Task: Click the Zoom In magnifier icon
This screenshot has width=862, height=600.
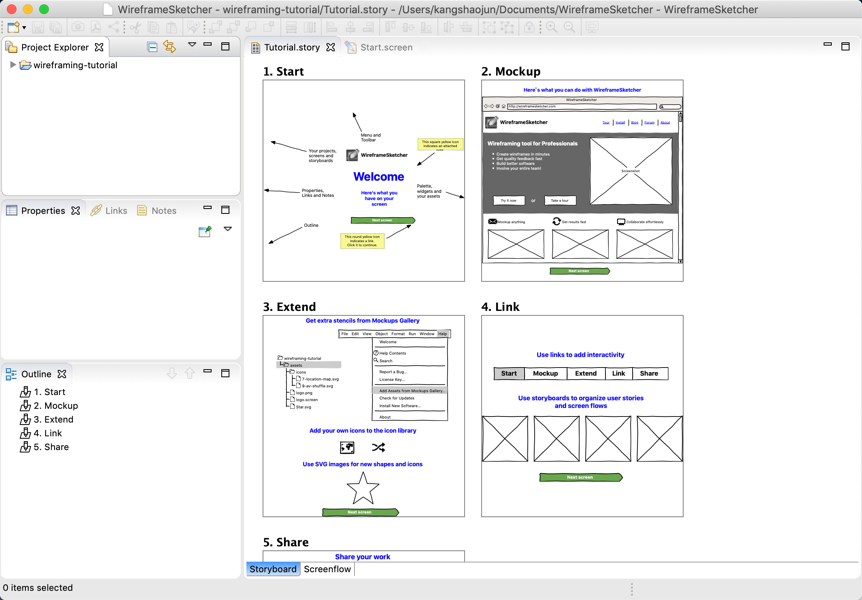Action: 551,27
